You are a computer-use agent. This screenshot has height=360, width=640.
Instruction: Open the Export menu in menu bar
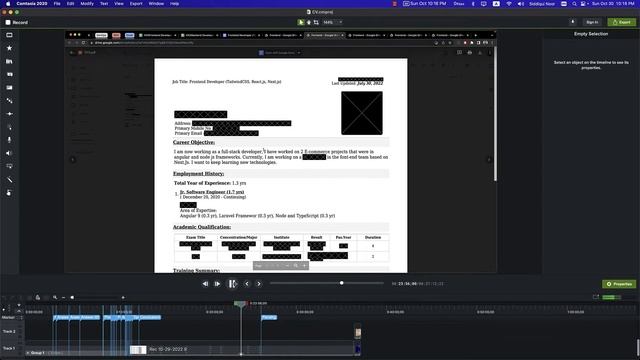136,4
